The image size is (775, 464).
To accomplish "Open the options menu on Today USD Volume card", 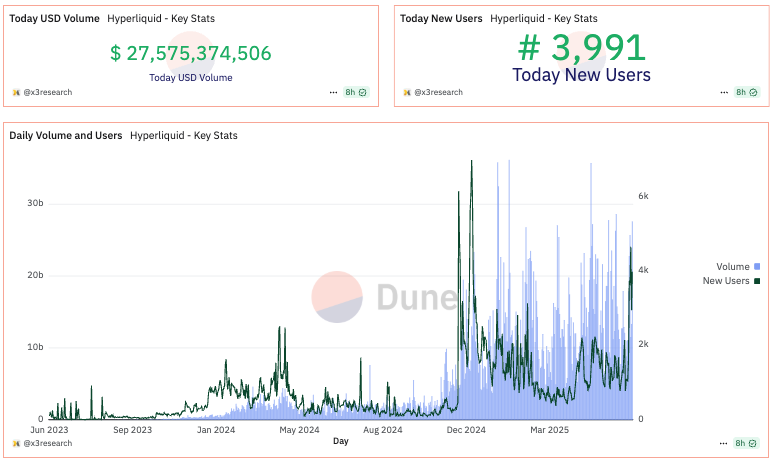I will [333, 92].
